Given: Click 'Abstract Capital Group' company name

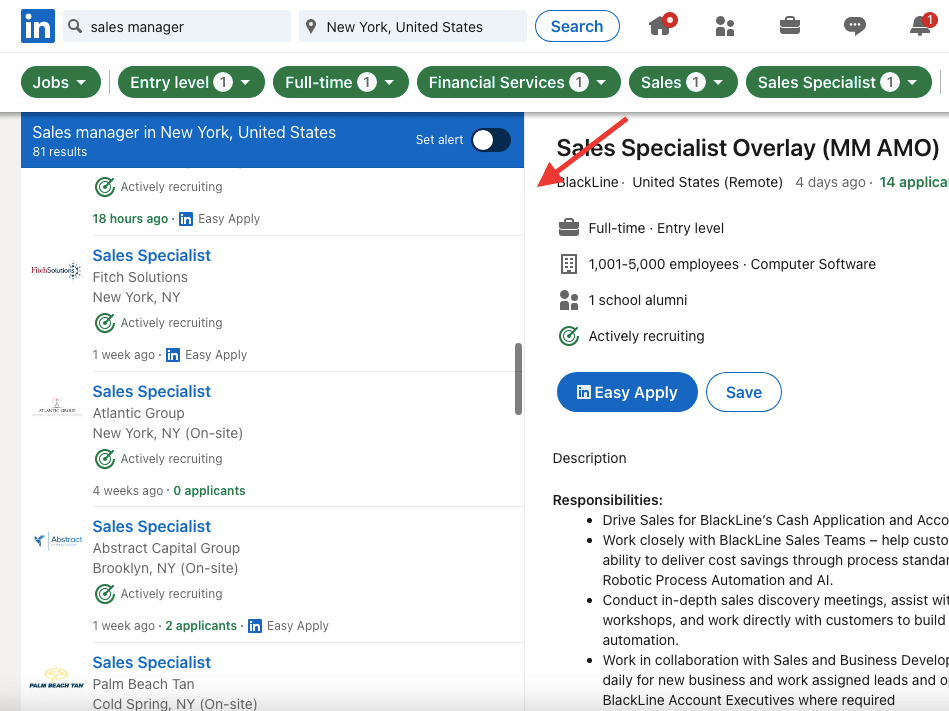Looking at the screenshot, I should (x=166, y=548).
